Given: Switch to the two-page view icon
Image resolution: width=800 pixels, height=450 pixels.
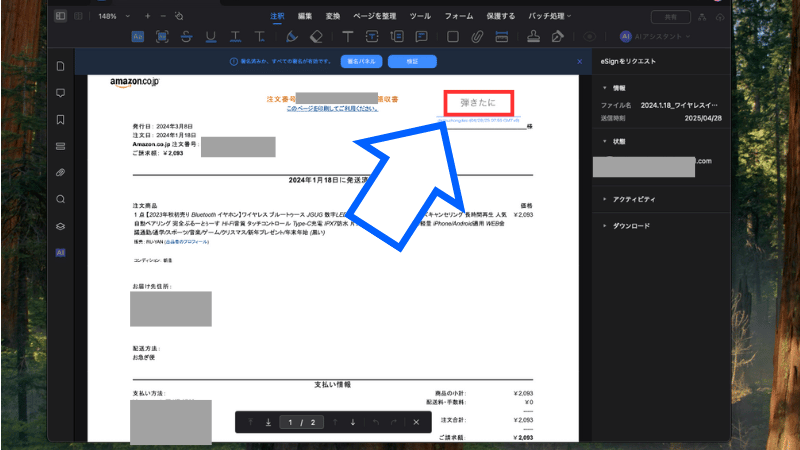Looking at the screenshot, I should [78, 16].
